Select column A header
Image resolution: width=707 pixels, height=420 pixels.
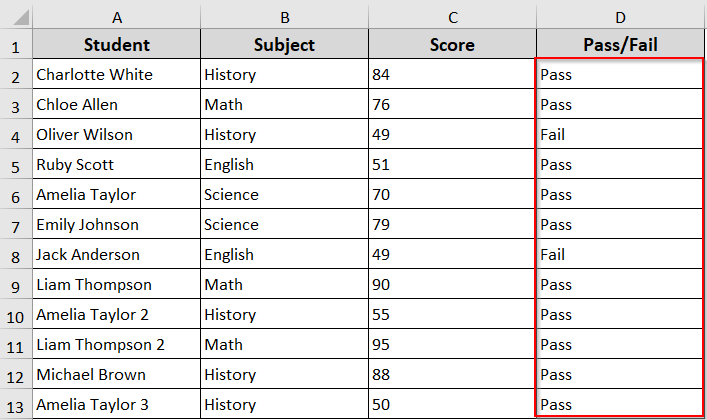117,16
